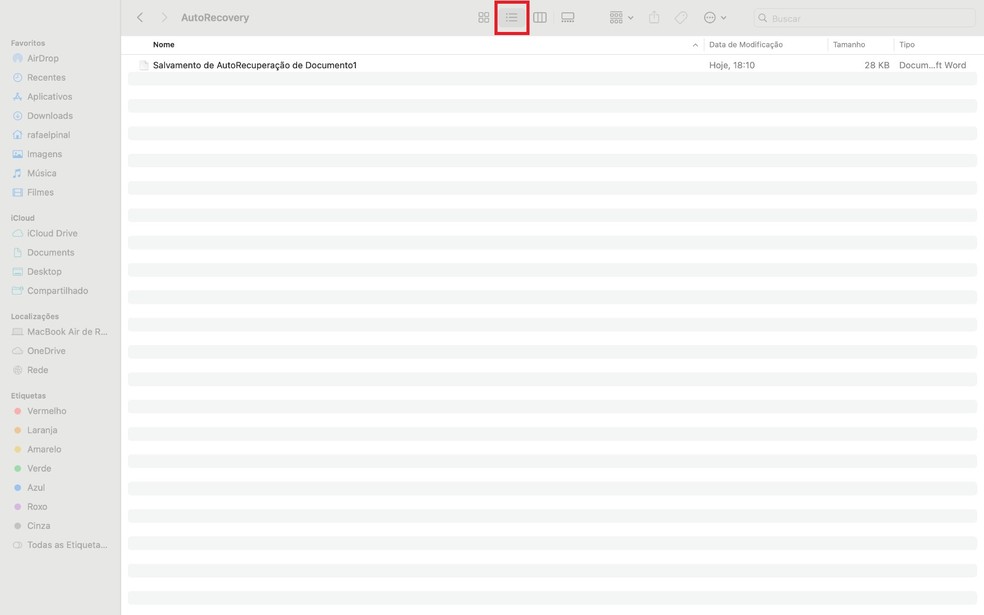984x615 pixels.
Task: Go back with the left chevron
Action: pyautogui.click(x=140, y=18)
